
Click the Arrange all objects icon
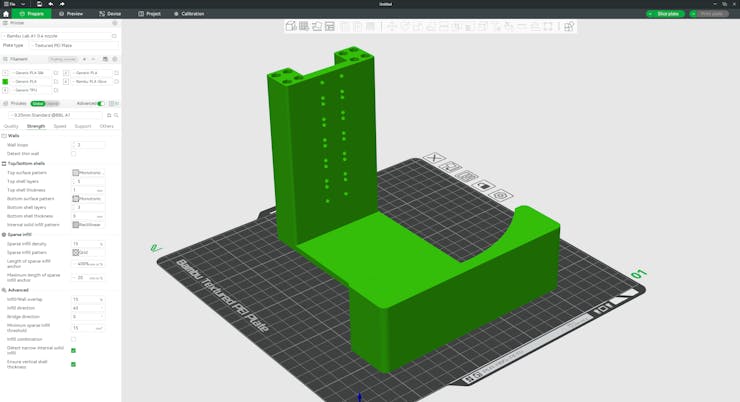pos(330,26)
